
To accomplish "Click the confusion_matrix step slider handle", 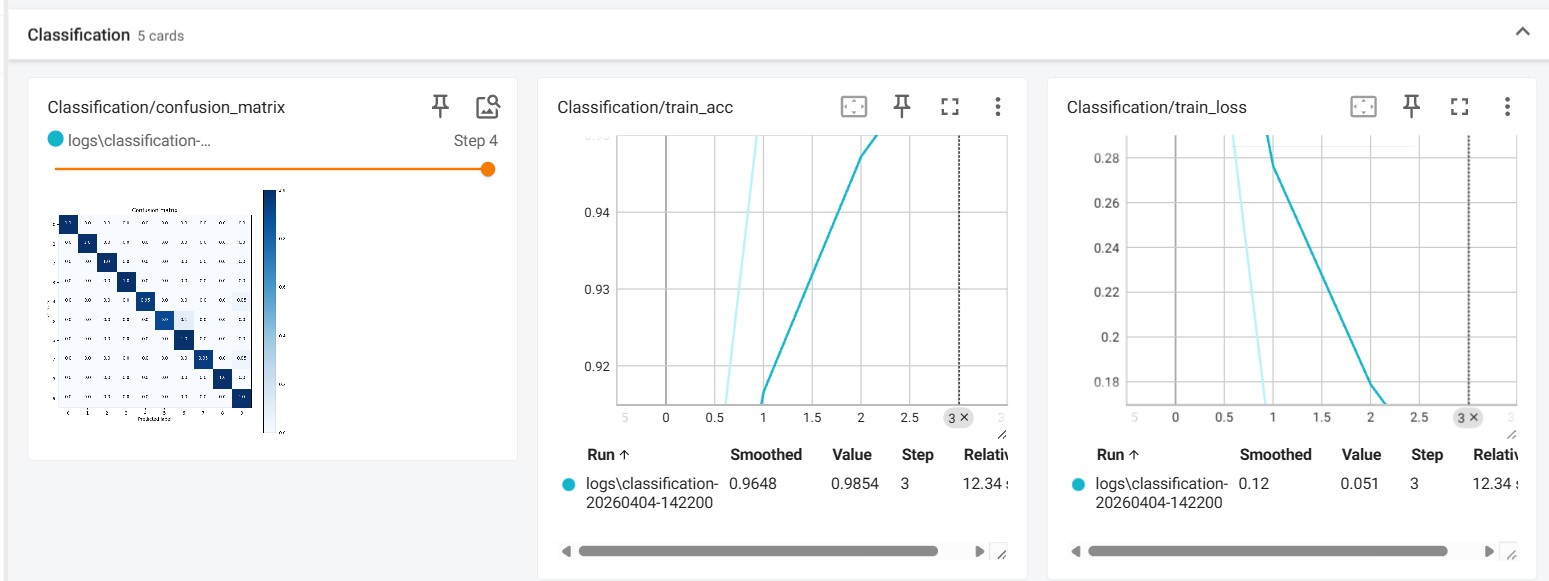I will click(x=488, y=169).
